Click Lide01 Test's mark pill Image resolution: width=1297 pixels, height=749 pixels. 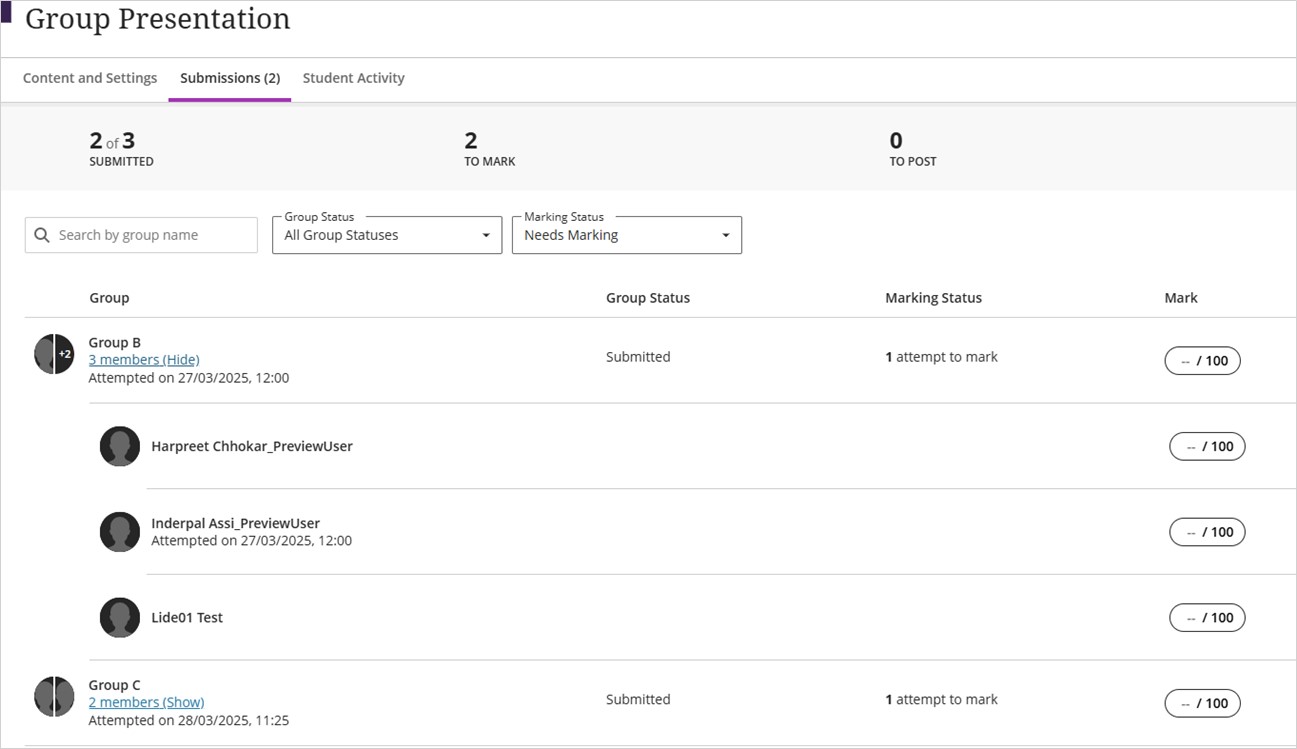(x=1207, y=618)
